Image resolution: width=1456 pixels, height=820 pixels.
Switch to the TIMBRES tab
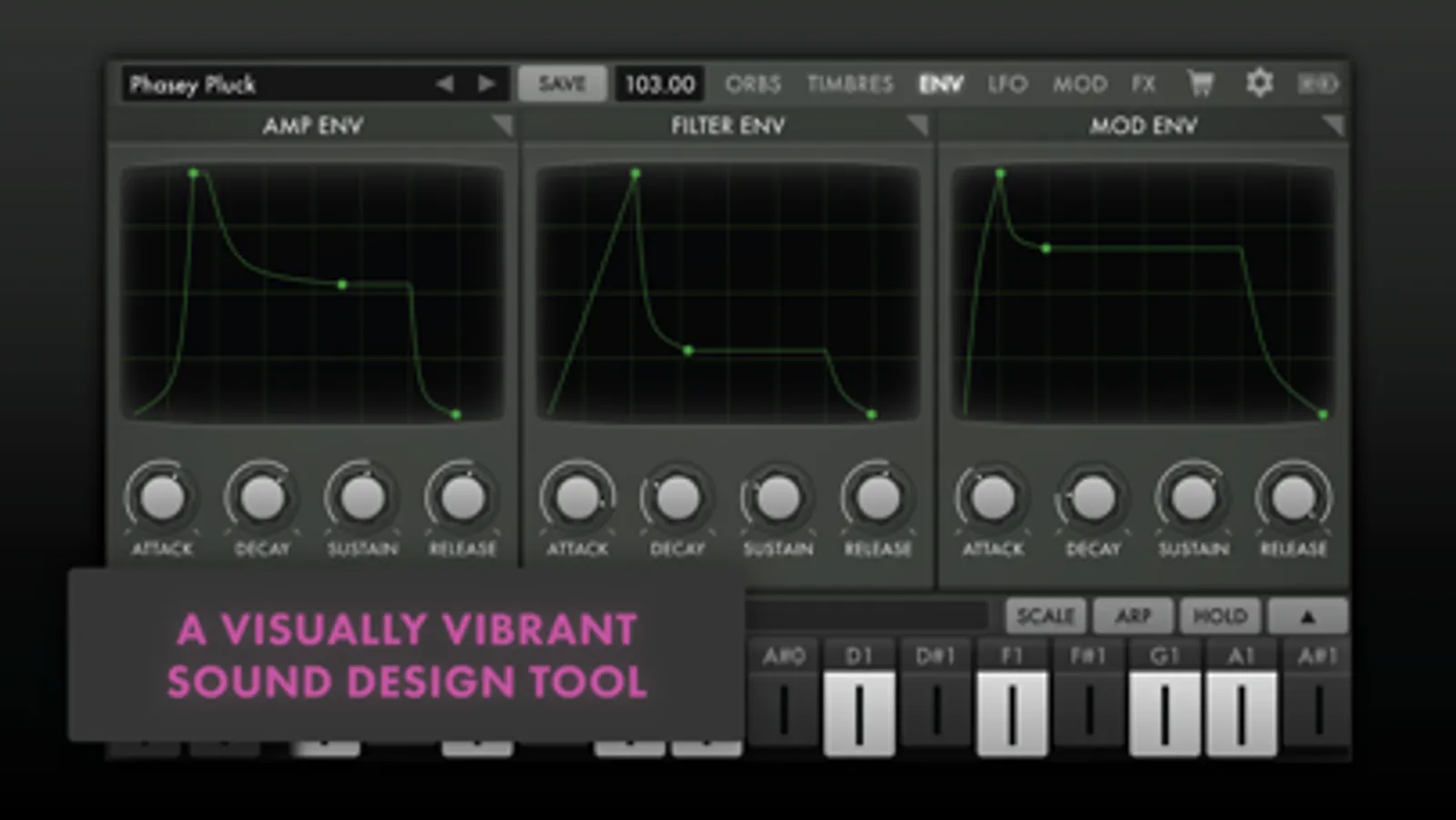[850, 84]
